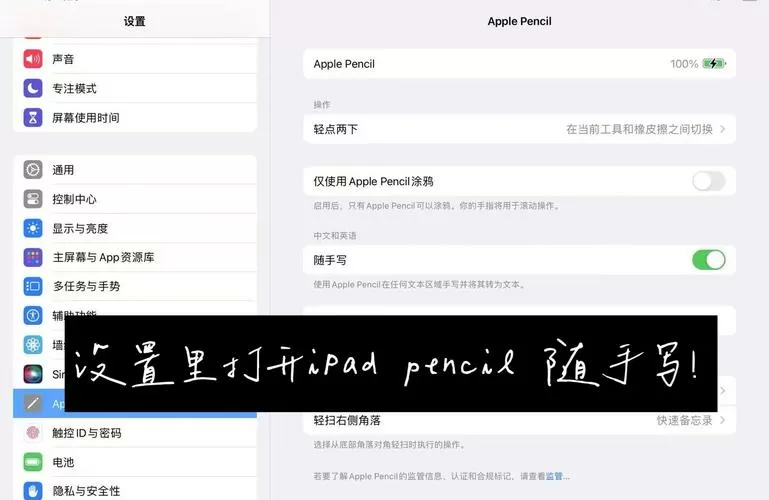769x500 pixels.
Task: Tap the Siri icon in sidebar
Action: tap(33, 374)
